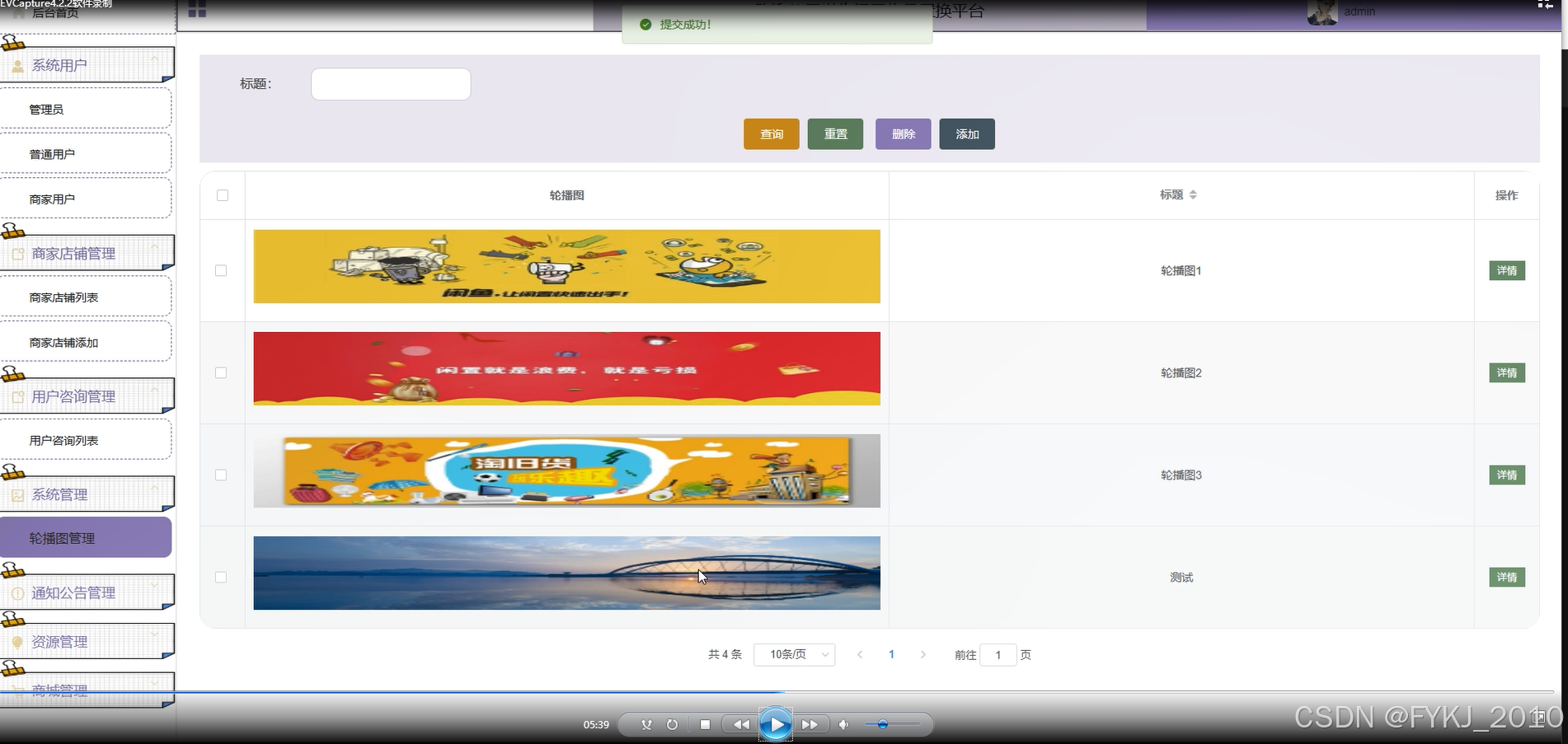Expand the 资源管理 menu section

(x=154, y=636)
